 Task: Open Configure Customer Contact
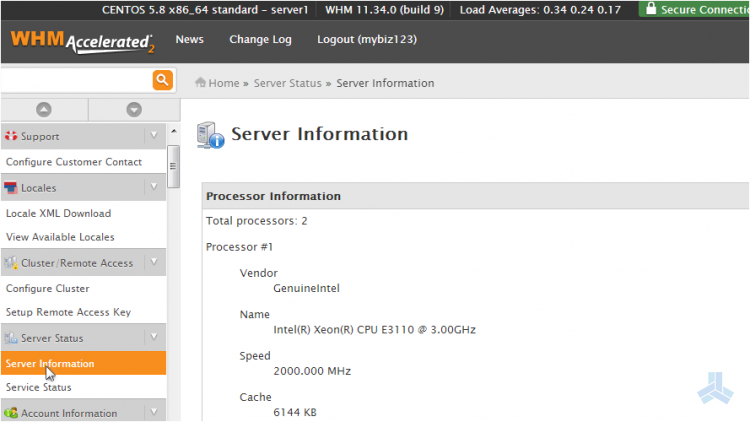(x=74, y=162)
